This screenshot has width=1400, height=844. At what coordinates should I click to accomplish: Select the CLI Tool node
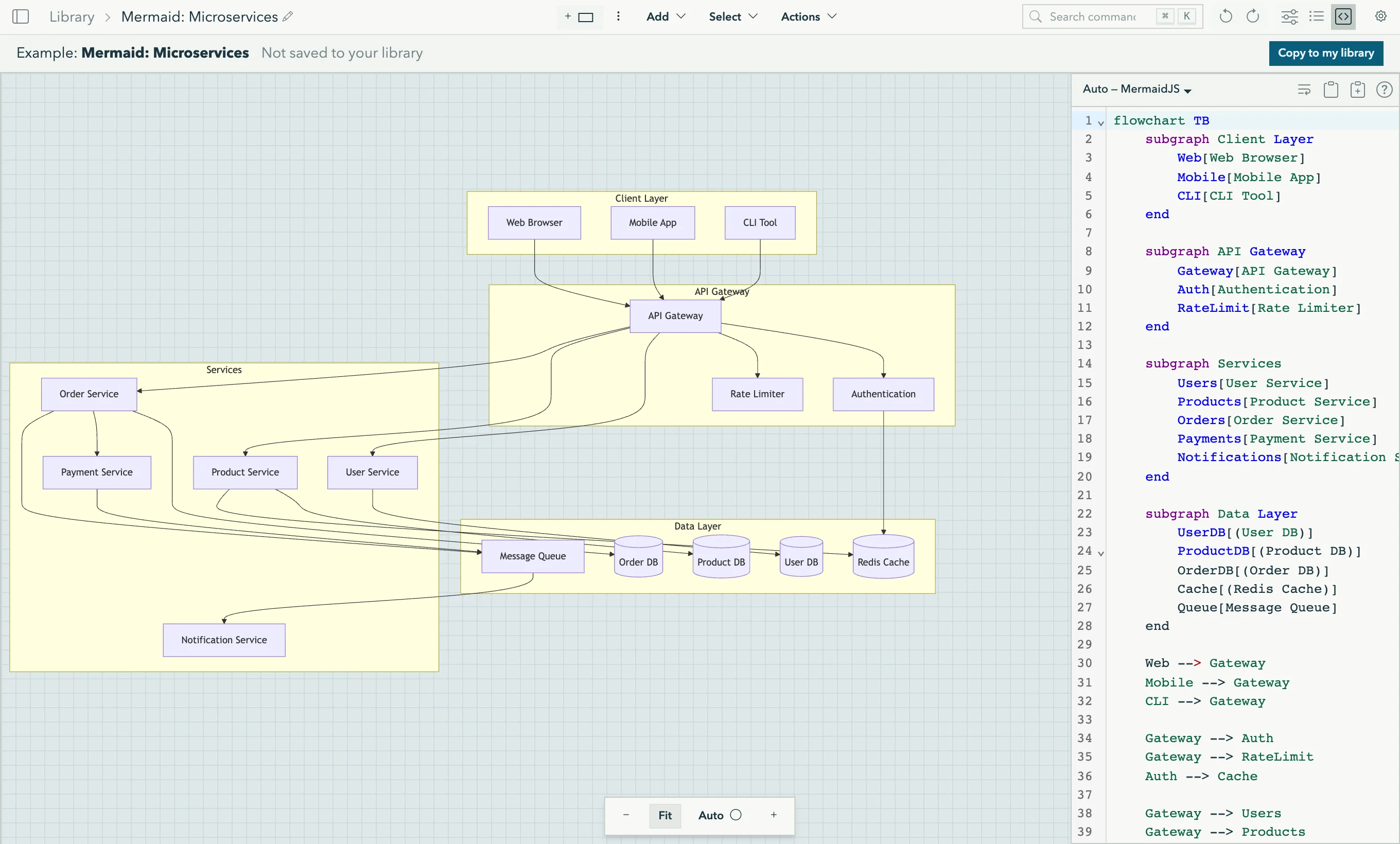point(760,223)
